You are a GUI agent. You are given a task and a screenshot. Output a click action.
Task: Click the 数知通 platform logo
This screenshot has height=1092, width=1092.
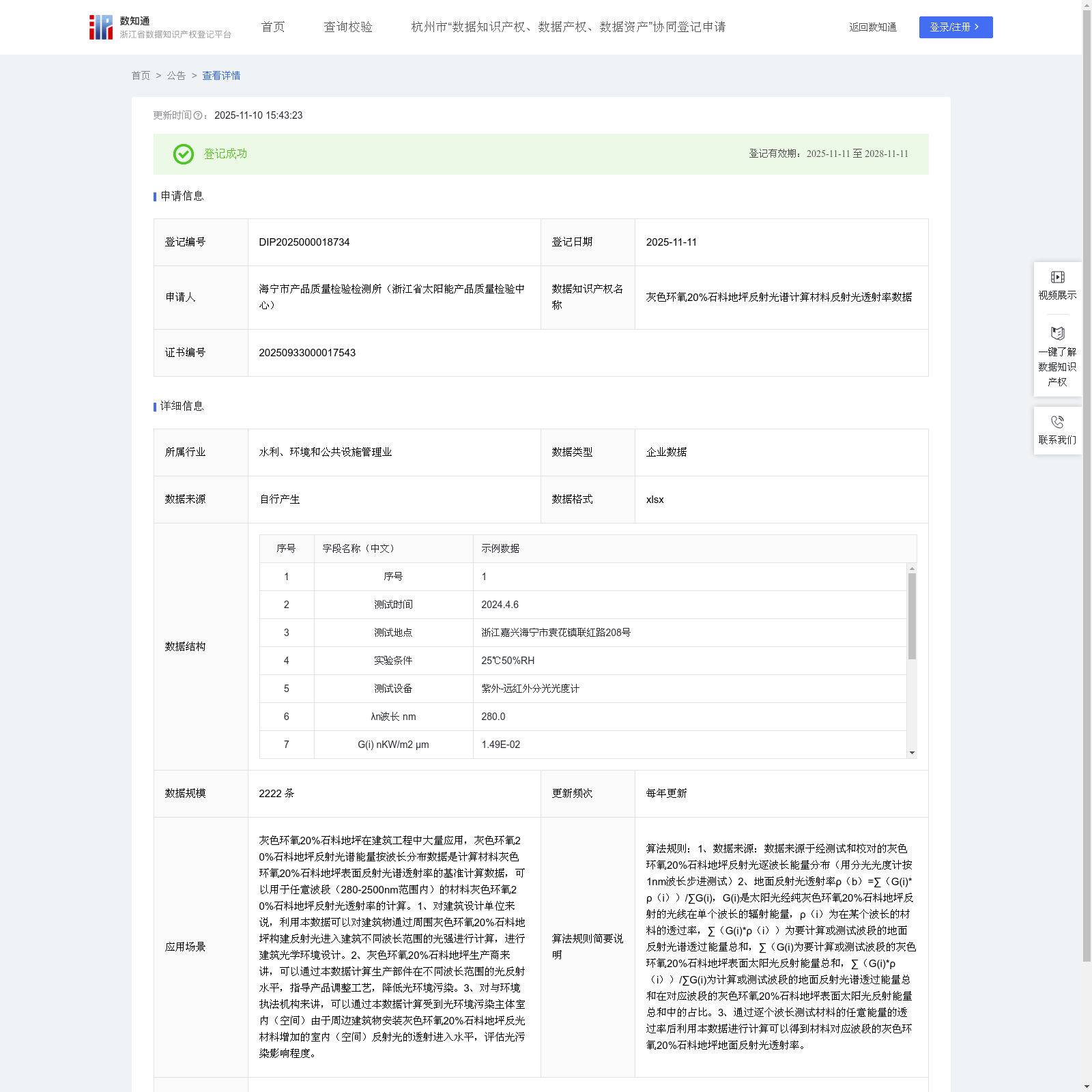tap(101, 27)
